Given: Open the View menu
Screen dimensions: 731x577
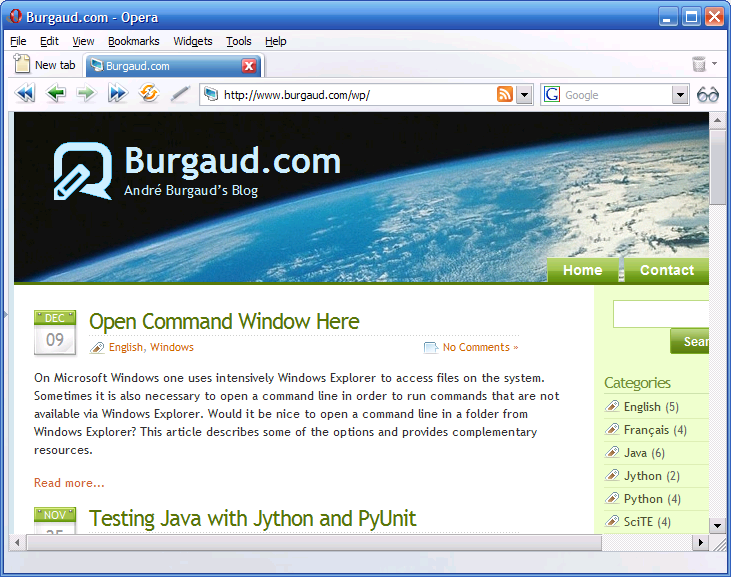Looking at the screenshot, I should click(83, 41).
